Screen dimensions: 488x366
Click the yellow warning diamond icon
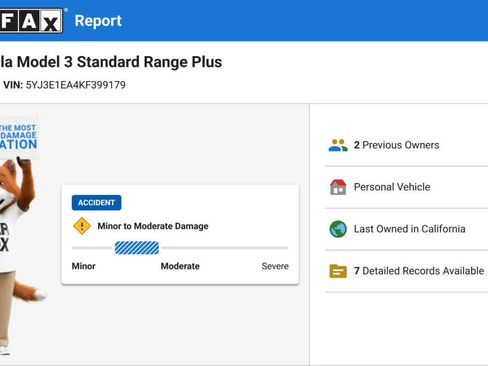pos(82,226)
